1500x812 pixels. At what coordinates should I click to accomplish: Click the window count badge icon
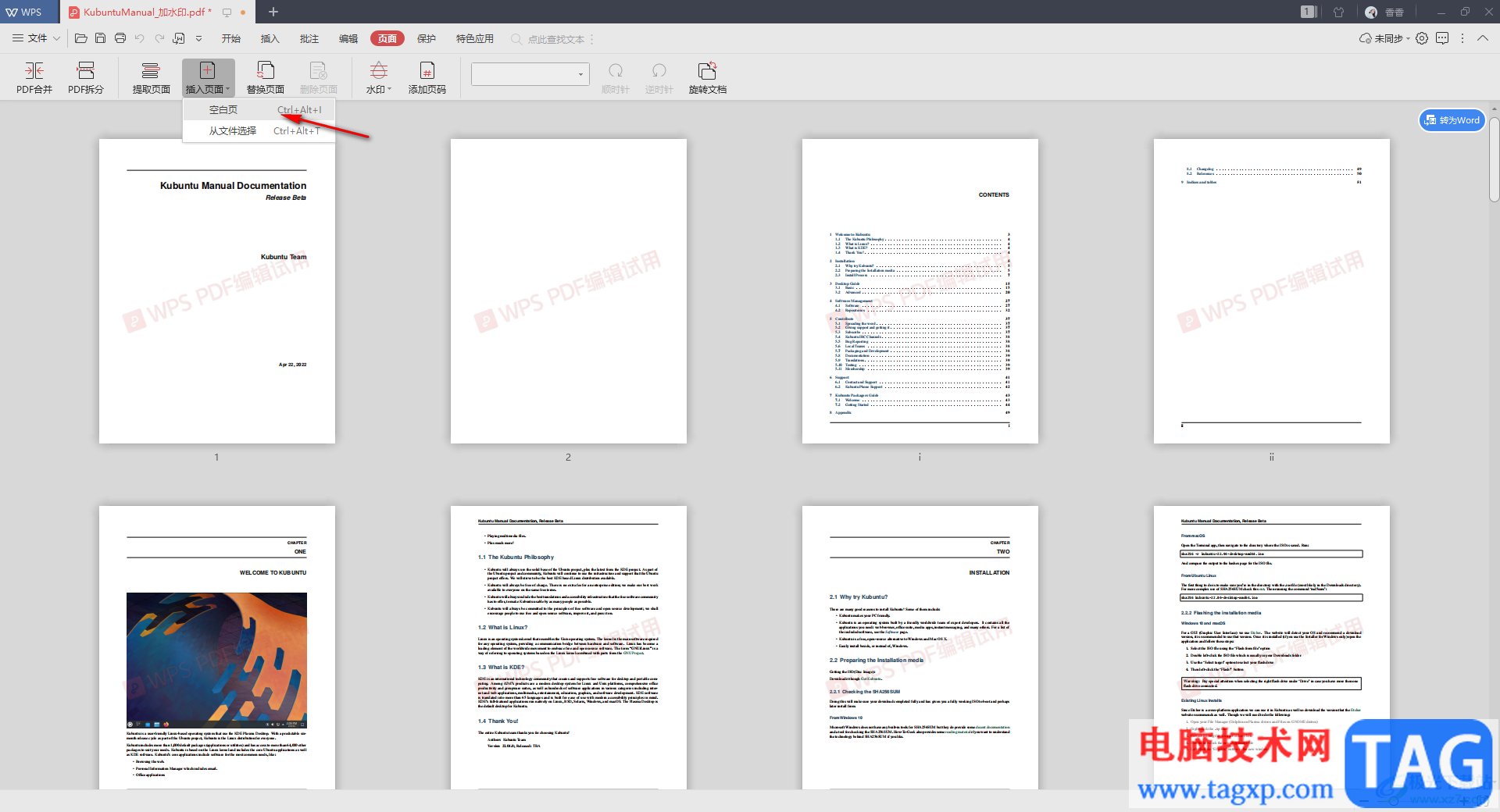pos(1309,12)
